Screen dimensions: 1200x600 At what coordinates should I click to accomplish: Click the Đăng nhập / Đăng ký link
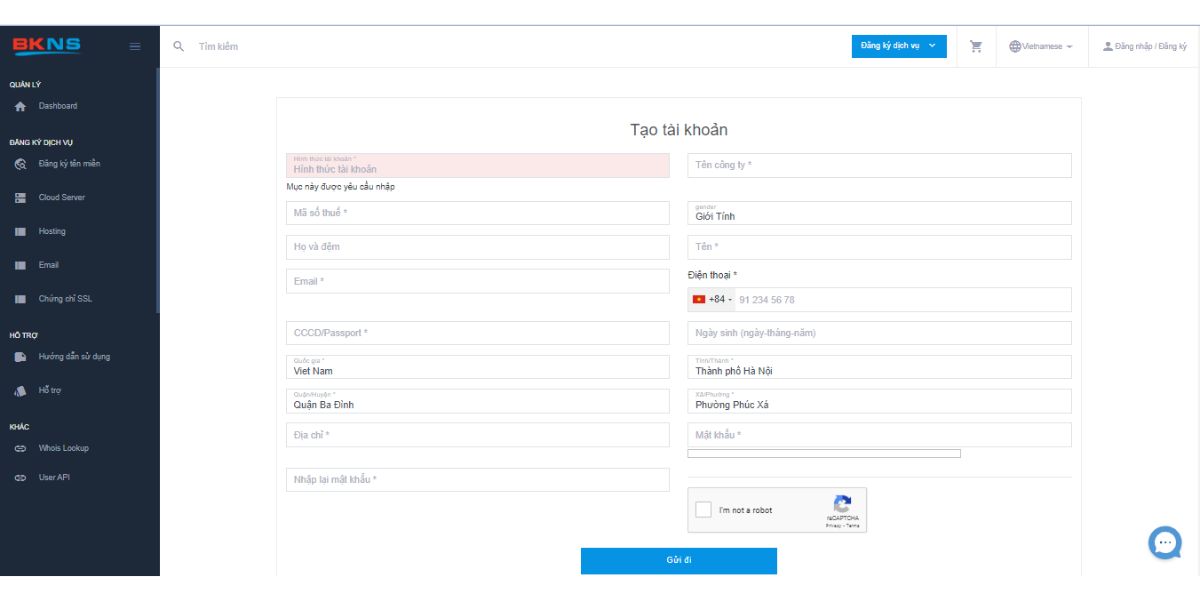pyautogui.click(x=1145, y=47)
